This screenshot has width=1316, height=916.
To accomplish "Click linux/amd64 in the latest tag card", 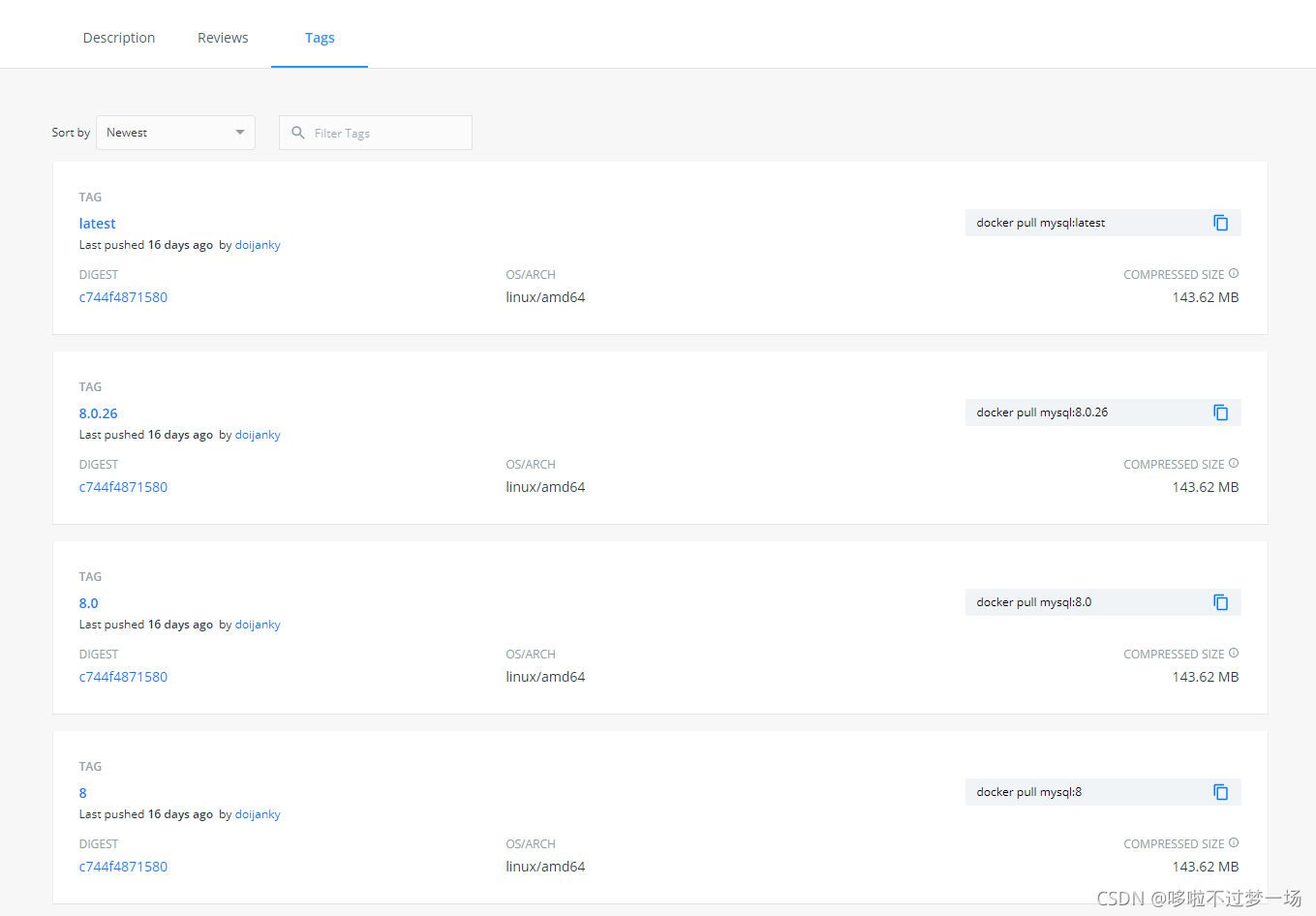I will pyautogui.click(x=545, y=297).
